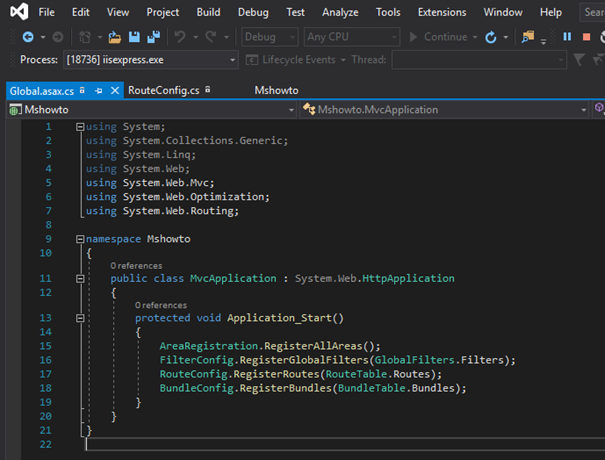Screen dimensions: 605x460
Task: Switch to the RouteConfig.cs tab
Action: pyautogui.click(x=164, y=91)
